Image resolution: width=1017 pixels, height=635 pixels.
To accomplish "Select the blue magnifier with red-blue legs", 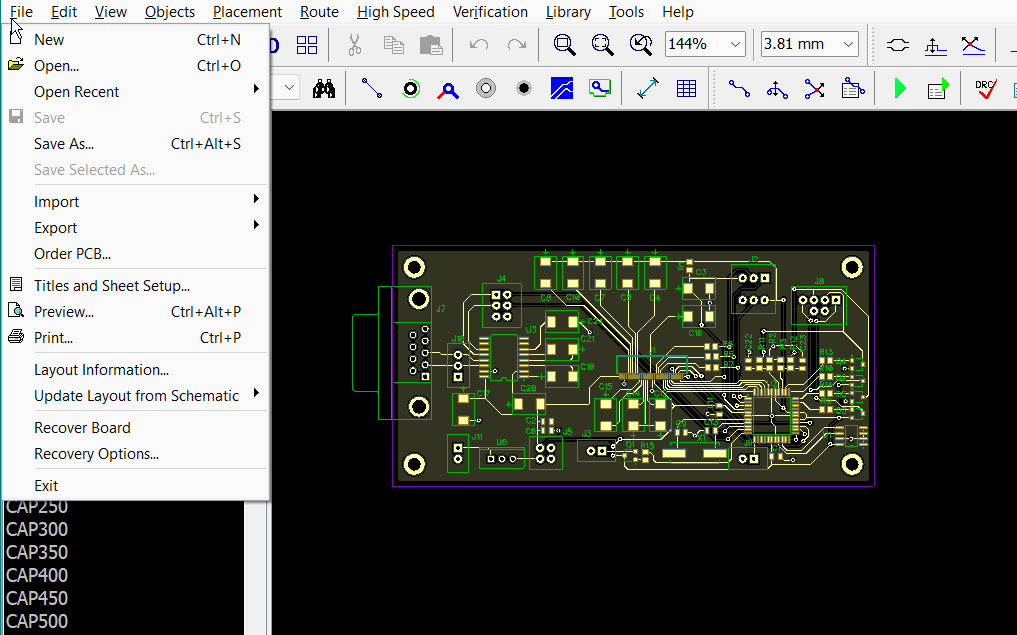I will [x=448, y=90].
